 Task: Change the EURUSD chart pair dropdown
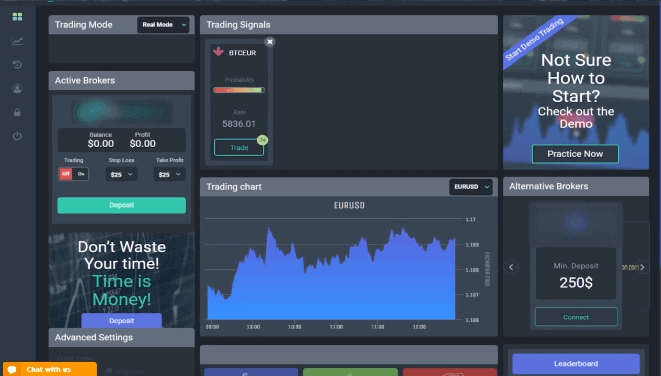pos(471,187)
